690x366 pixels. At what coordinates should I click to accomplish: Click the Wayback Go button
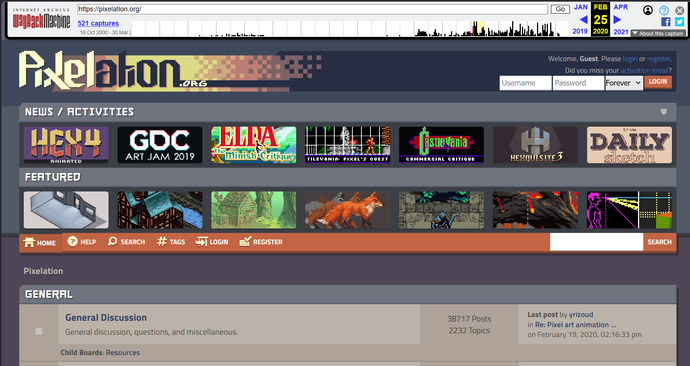click(560, 9)
